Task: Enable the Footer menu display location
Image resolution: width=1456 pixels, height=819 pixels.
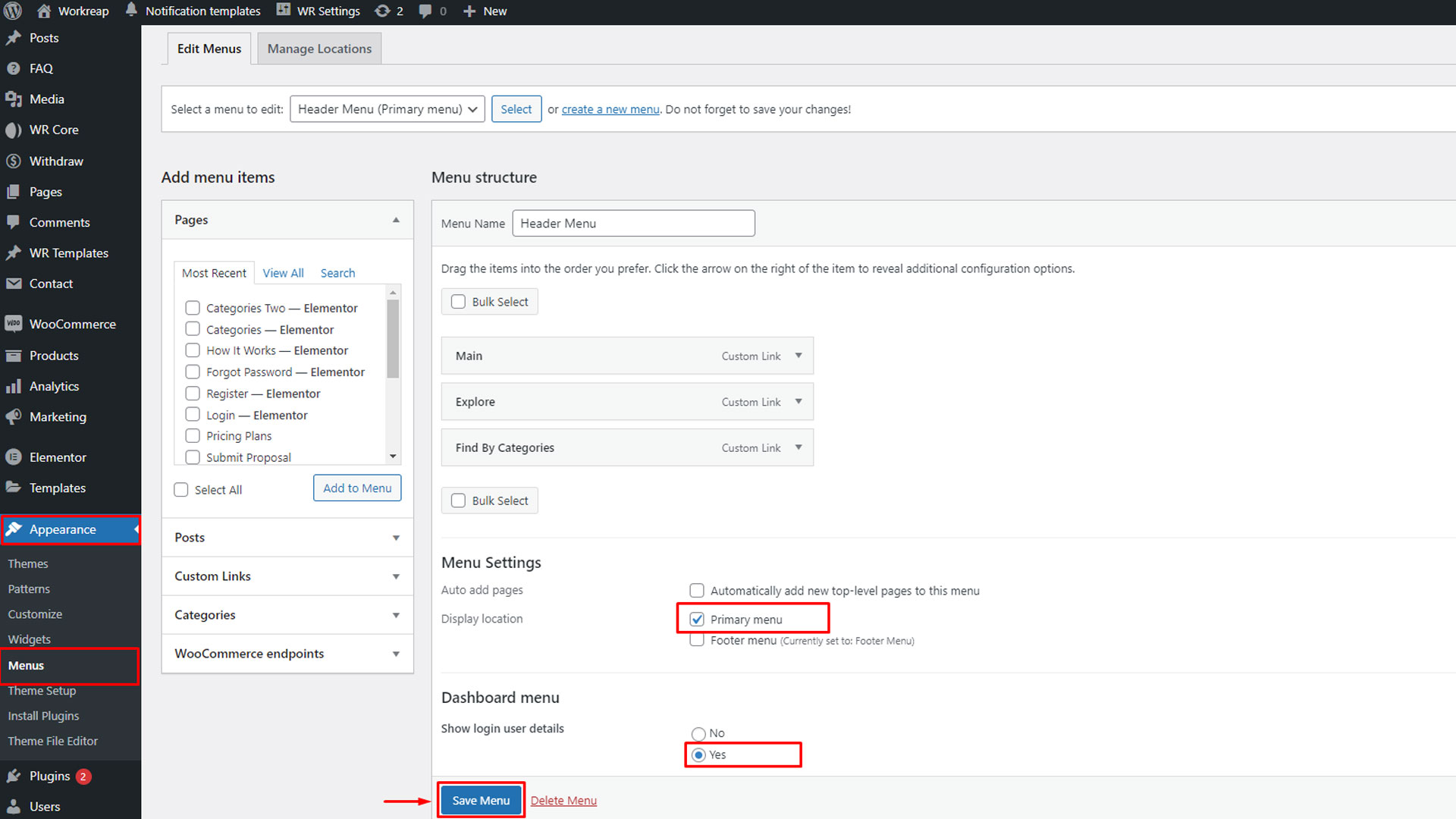Action: click(x=697, y=641)
